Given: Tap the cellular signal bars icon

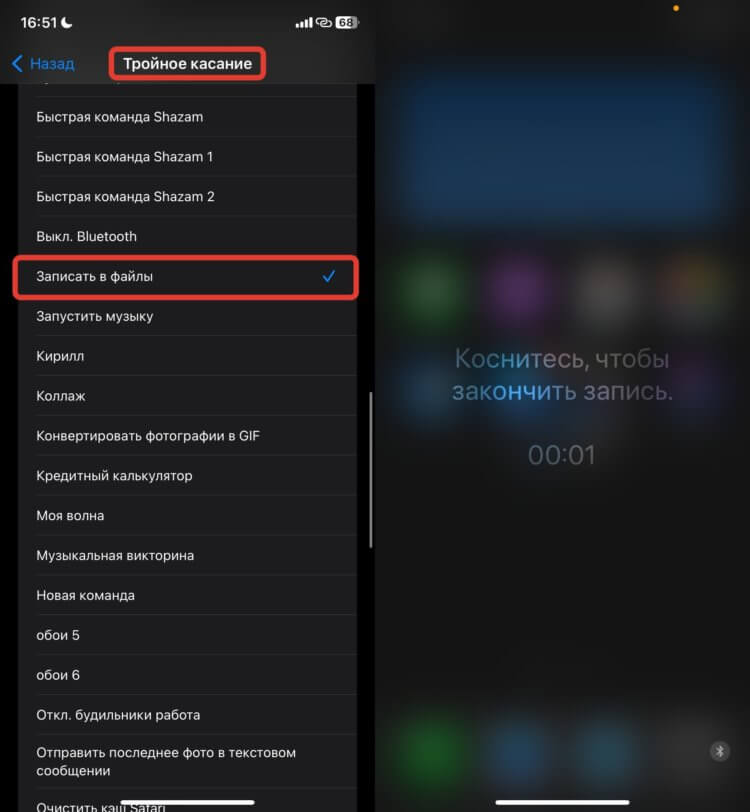Looking at the screenshot, I should [304, 23].
